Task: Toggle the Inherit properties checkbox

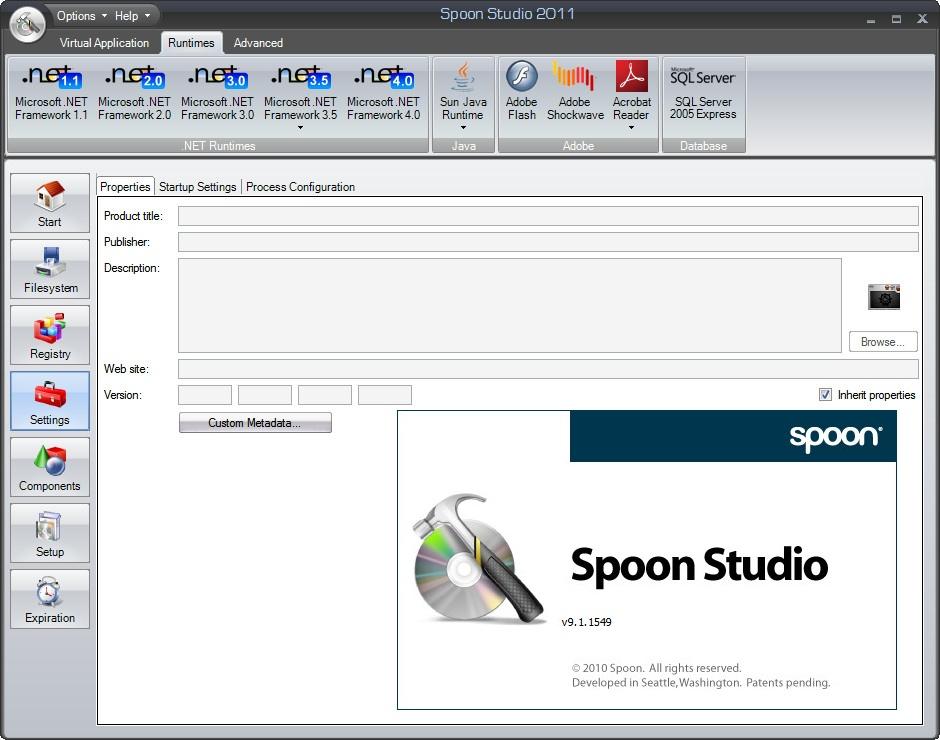Action: [825, 395]
